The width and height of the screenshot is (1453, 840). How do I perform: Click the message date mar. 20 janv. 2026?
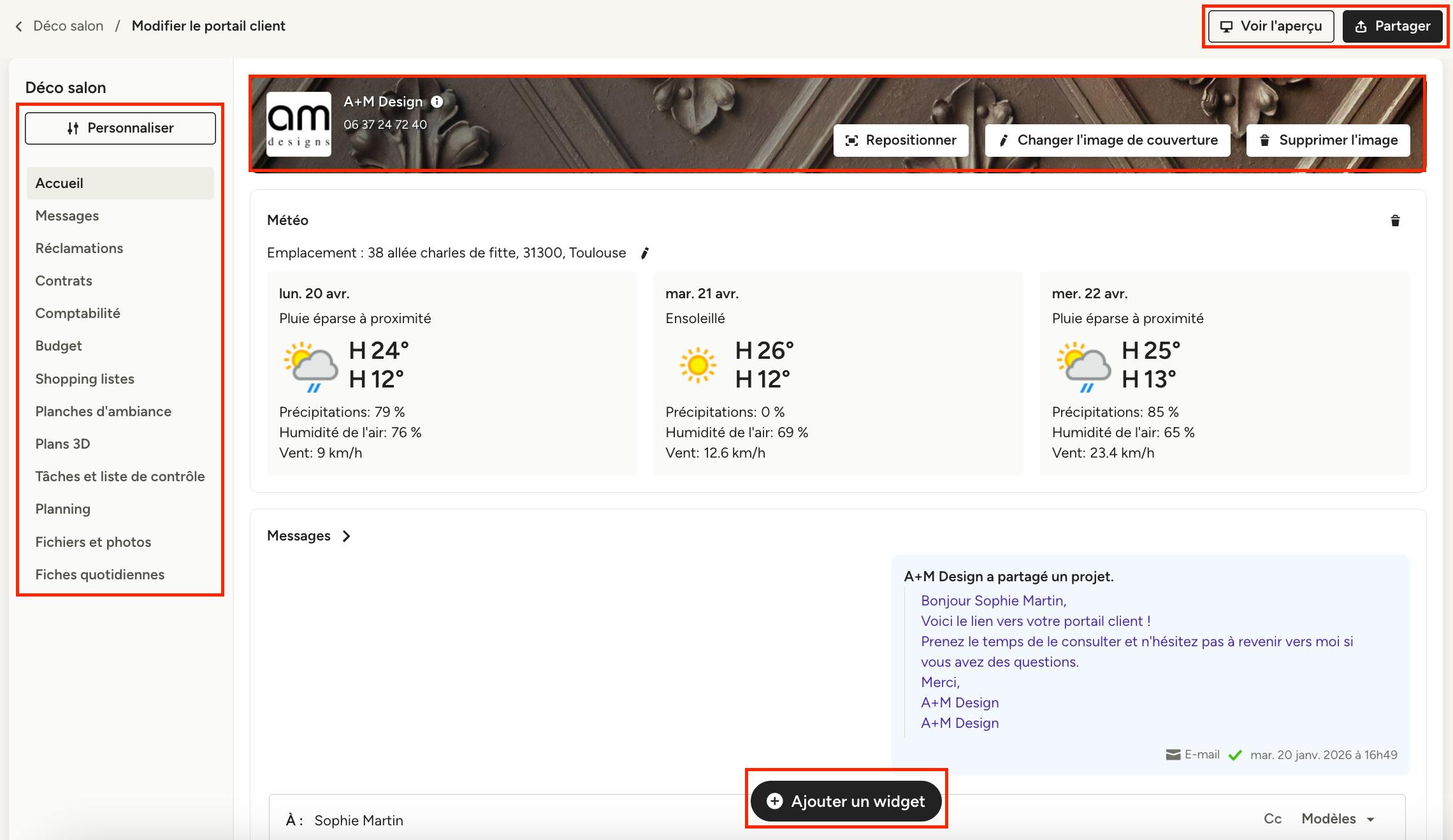point(1324,755)
